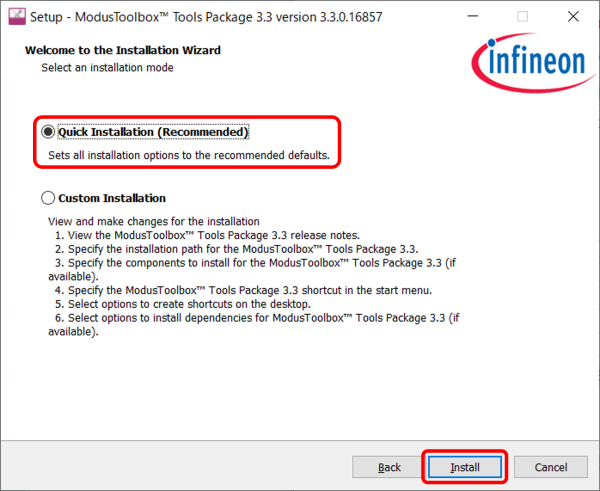Click 'Sets all installation options' description text

(189, 155)
